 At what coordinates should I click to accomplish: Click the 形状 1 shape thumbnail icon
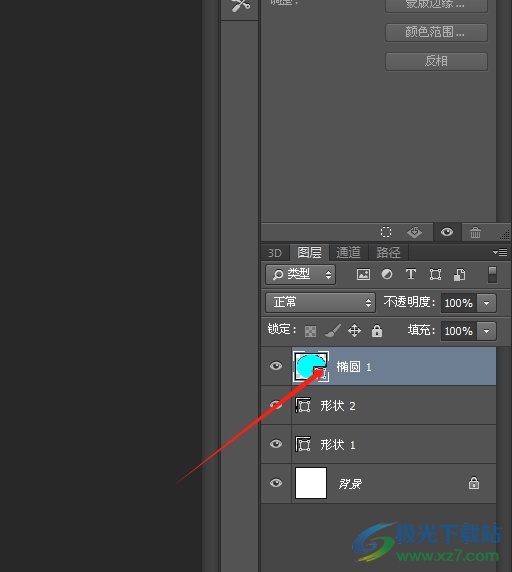pyautogui.click(x=303, y=444)
